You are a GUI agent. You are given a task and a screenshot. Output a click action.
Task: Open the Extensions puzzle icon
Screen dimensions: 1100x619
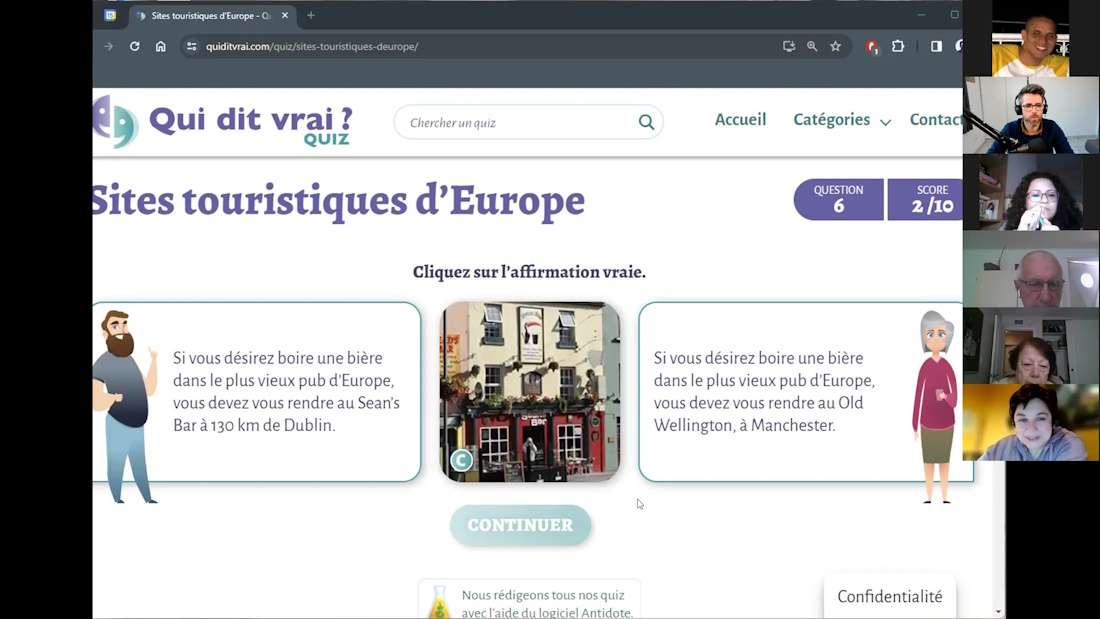point(898,46)
